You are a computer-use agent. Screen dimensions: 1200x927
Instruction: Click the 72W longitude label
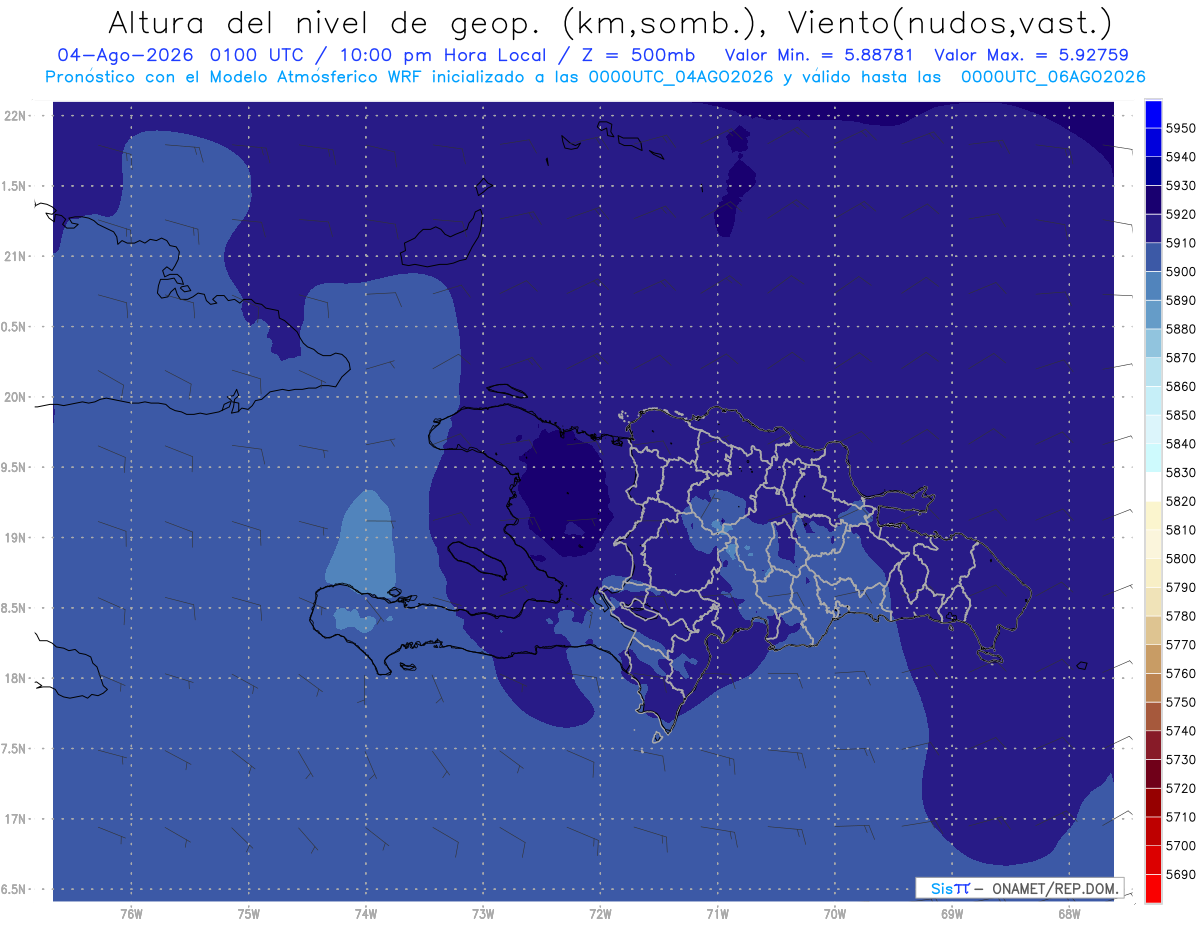coord(600,915)
